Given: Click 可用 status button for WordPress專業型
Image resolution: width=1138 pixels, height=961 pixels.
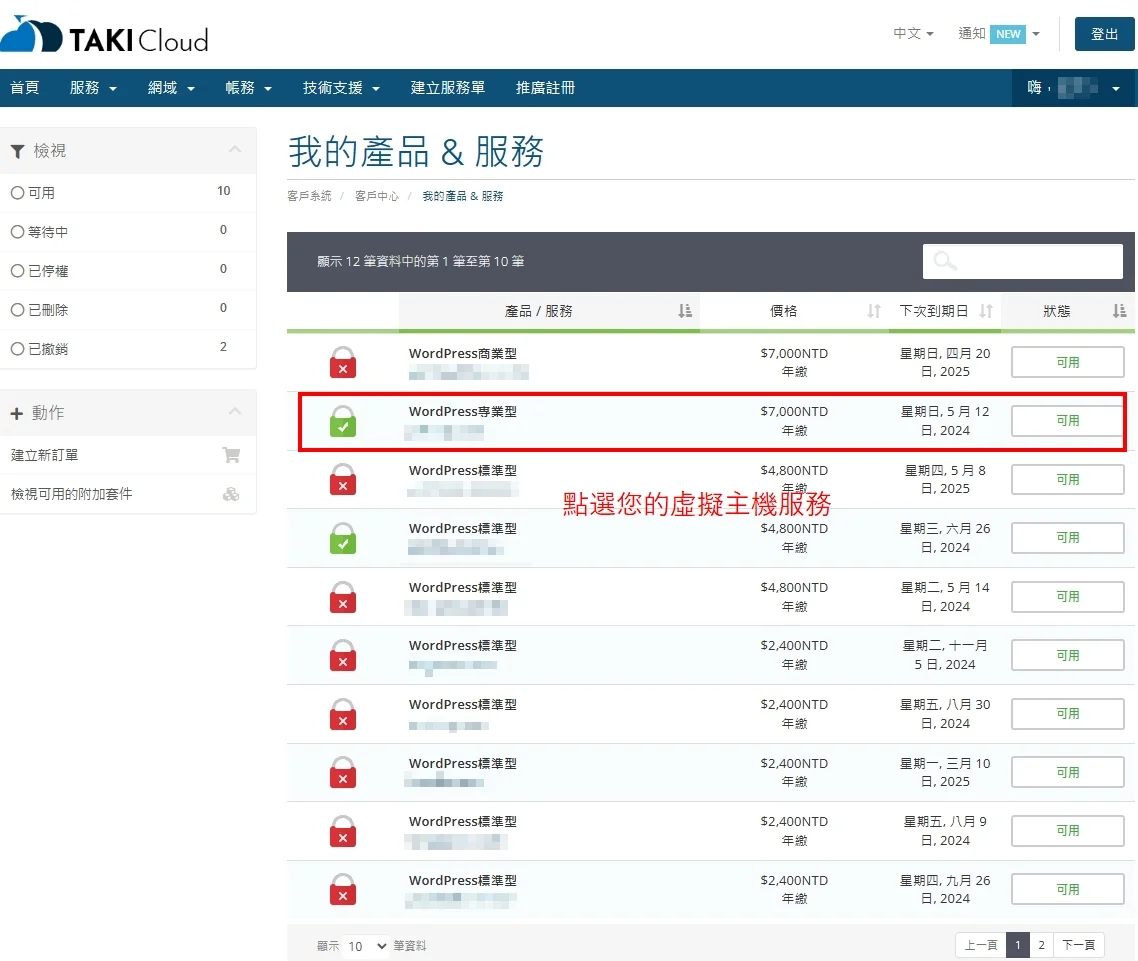Looking at the screenshot, I should click(1068, 421).
